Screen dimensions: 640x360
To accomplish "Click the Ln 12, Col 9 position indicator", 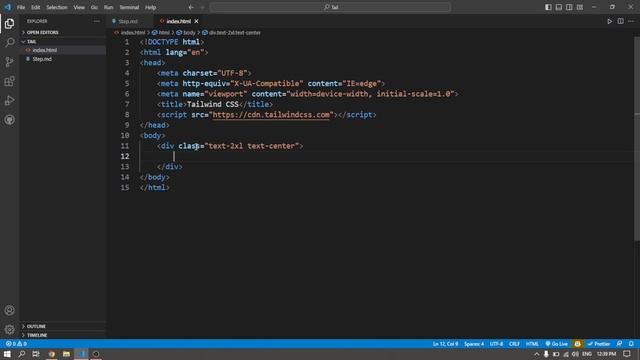I will [445, 344].
